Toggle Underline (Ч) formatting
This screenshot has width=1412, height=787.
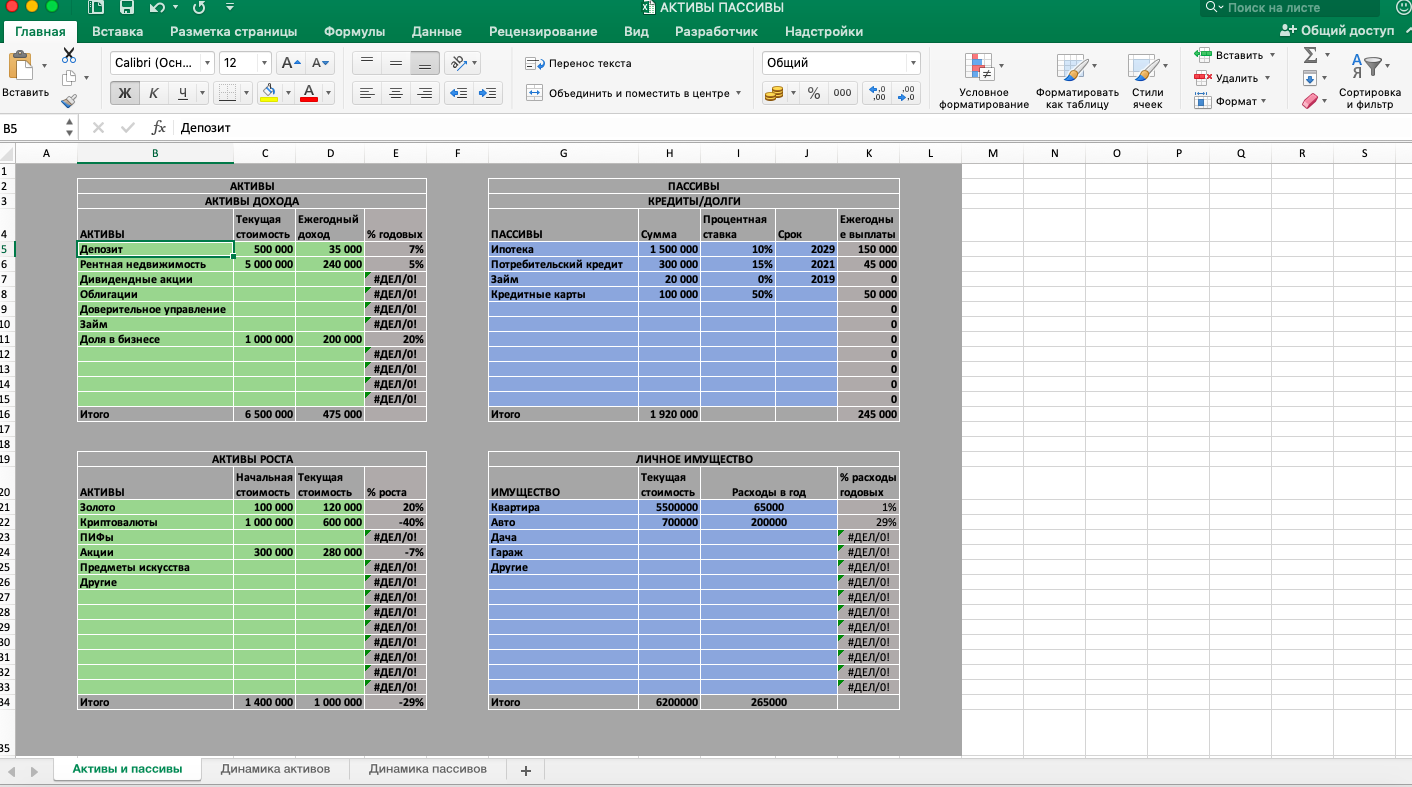(183, 93)
